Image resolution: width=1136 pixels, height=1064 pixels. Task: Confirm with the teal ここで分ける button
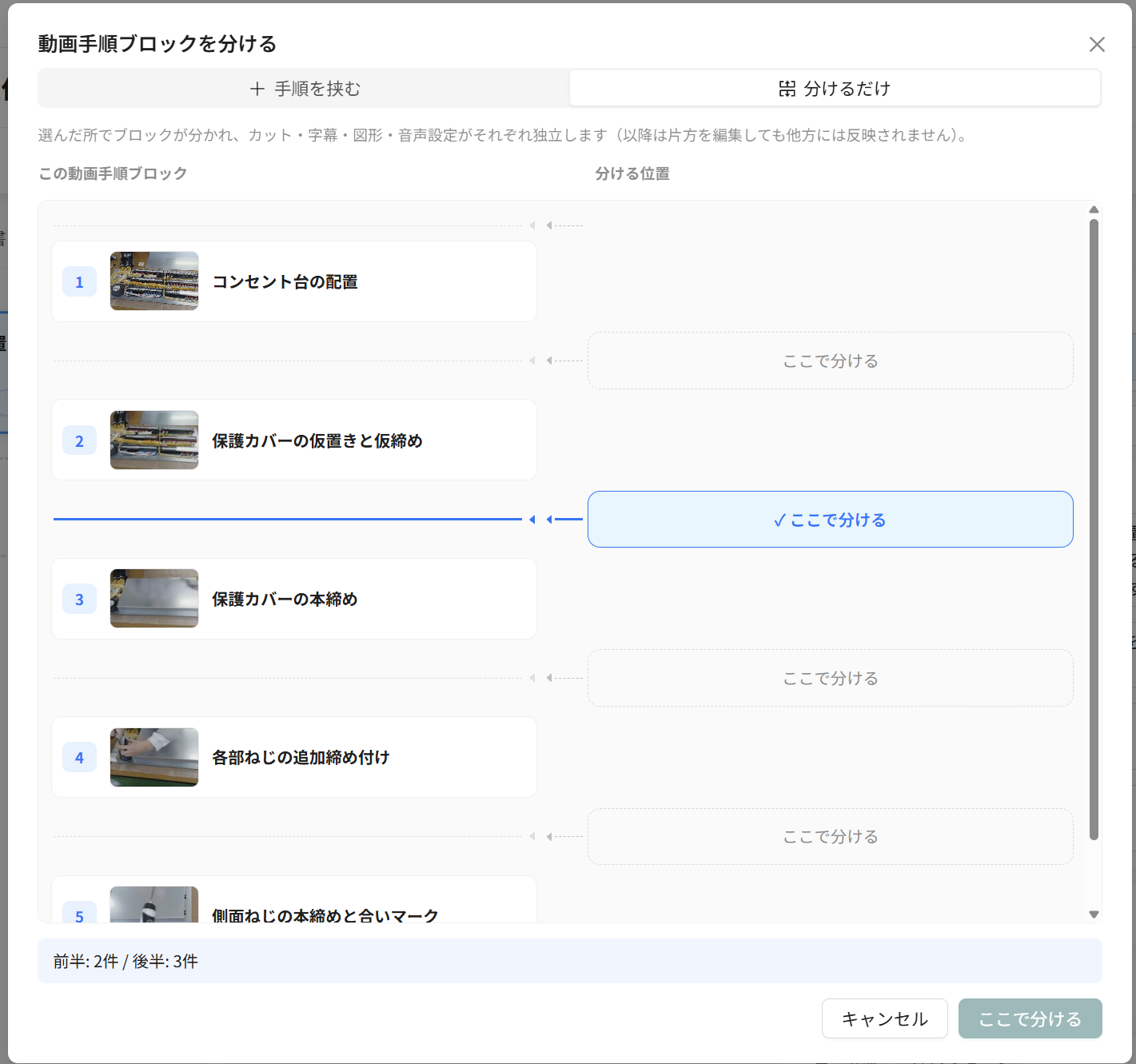click(1030, 1018)
